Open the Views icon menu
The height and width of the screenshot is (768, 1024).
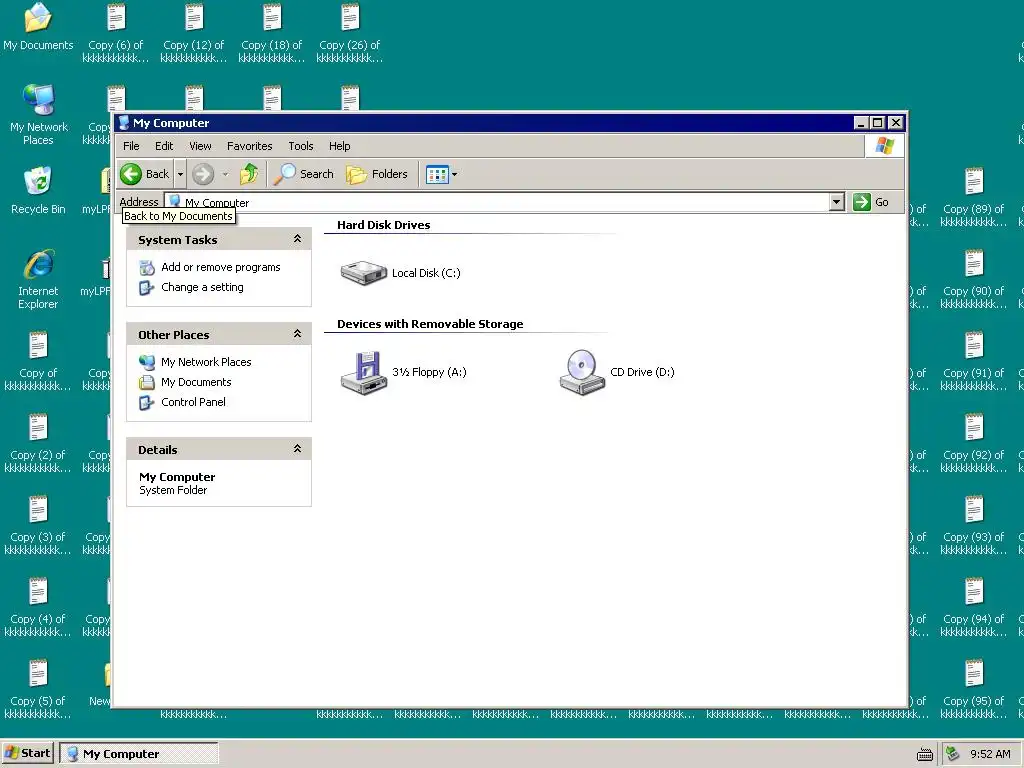[441, 174]
